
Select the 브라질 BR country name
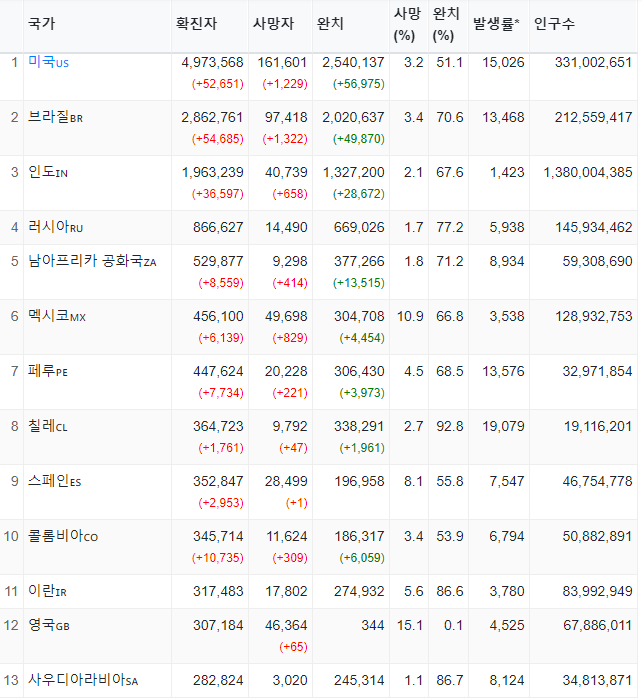tap(55, 117)
